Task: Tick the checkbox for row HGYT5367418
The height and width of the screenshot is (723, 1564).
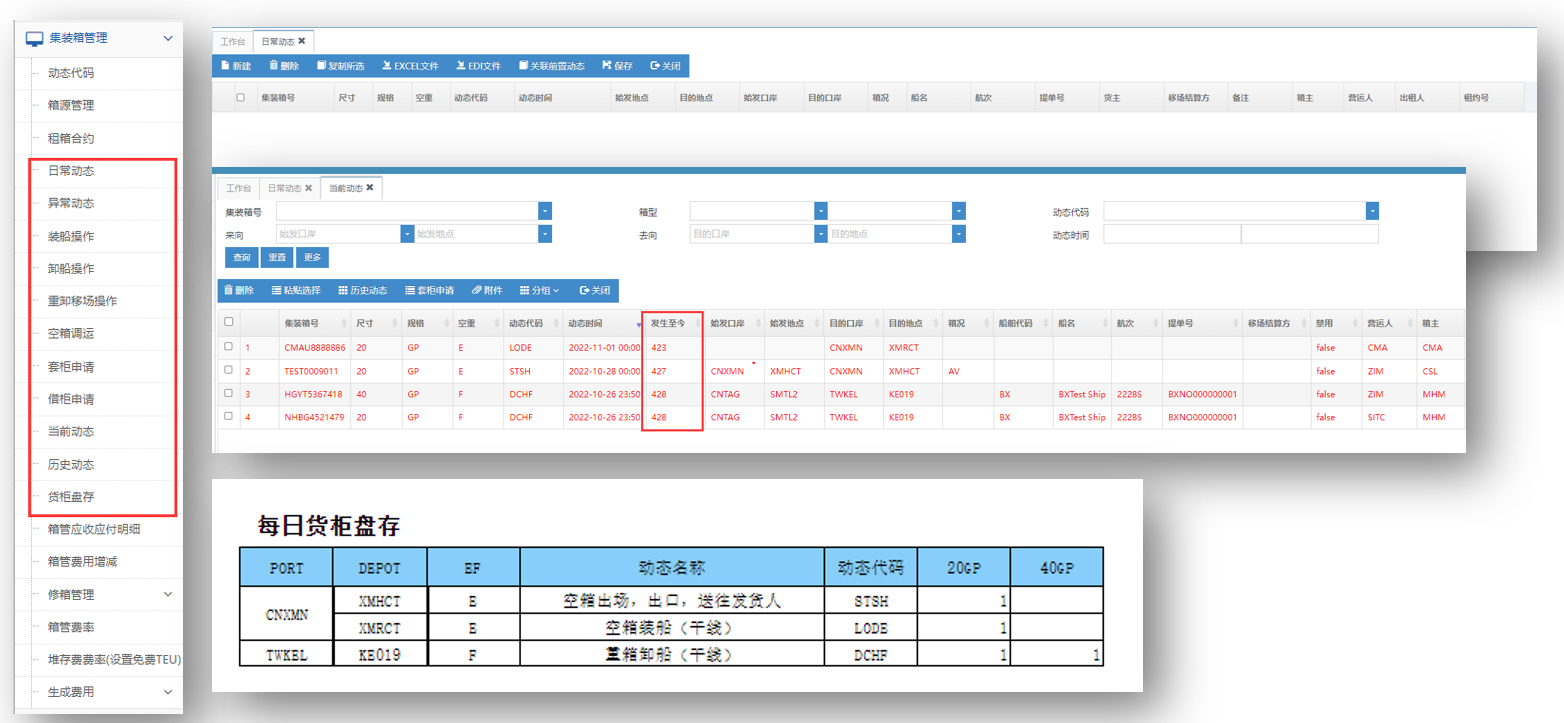Action: coord(229,394)
